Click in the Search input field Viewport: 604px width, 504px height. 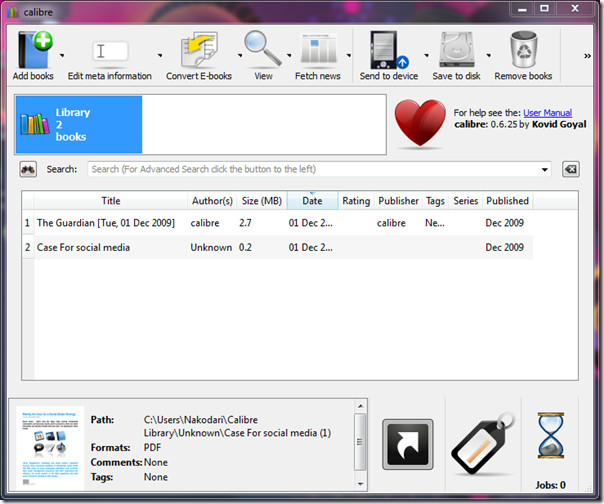[x=314, y=169]
